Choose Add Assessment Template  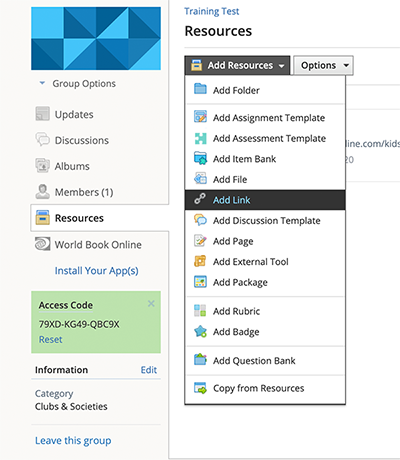coord(265,138)
